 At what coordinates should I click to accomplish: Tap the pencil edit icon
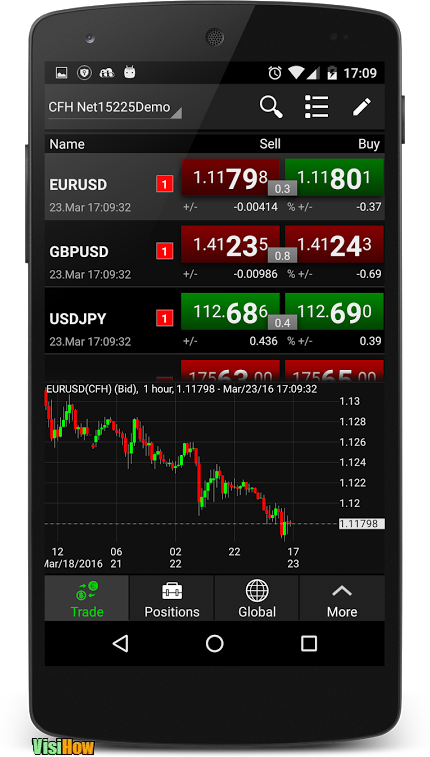[x=361, y=107]
